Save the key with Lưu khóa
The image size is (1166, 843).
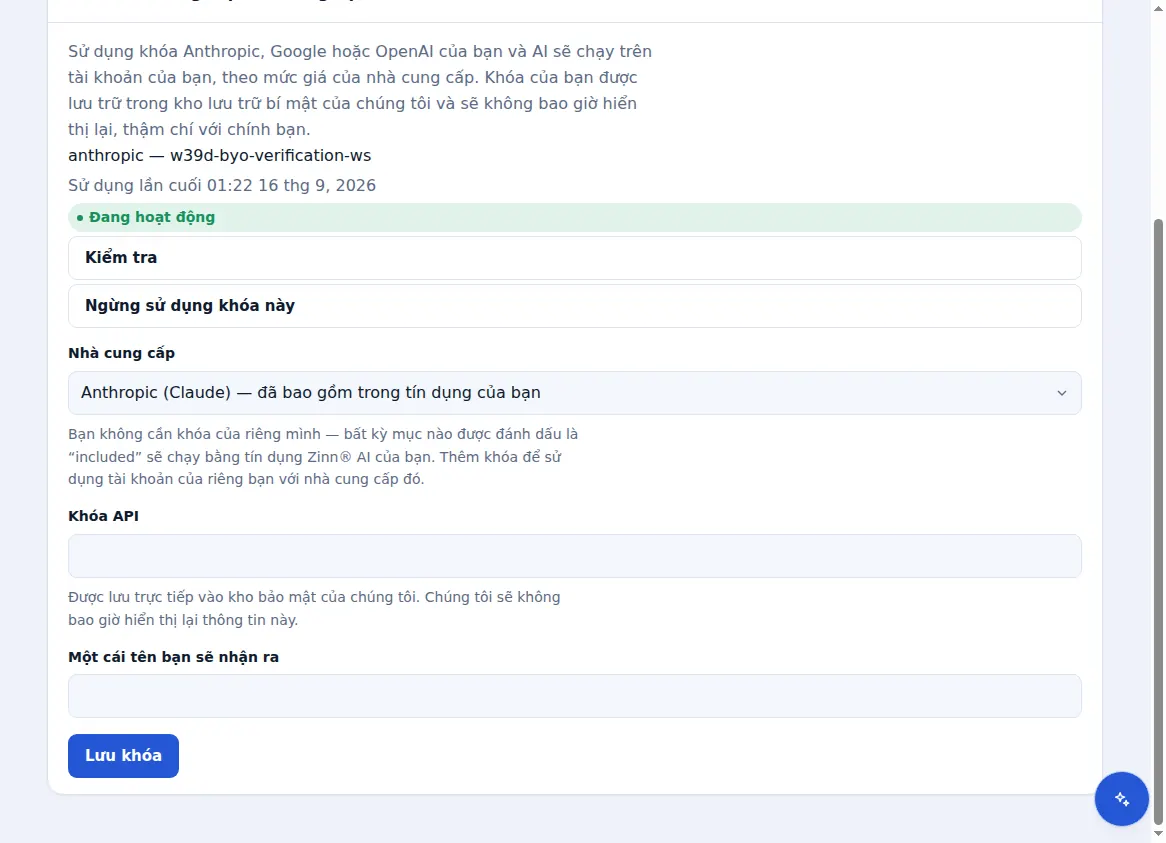click(x=123, y=755)
